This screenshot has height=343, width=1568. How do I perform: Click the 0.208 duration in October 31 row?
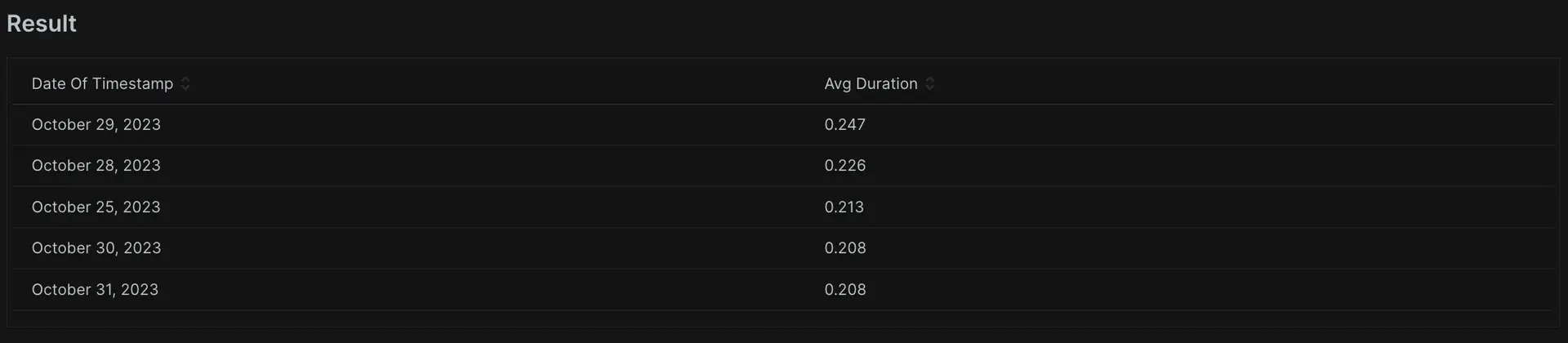pyautogui.click(x=844, y=290)
